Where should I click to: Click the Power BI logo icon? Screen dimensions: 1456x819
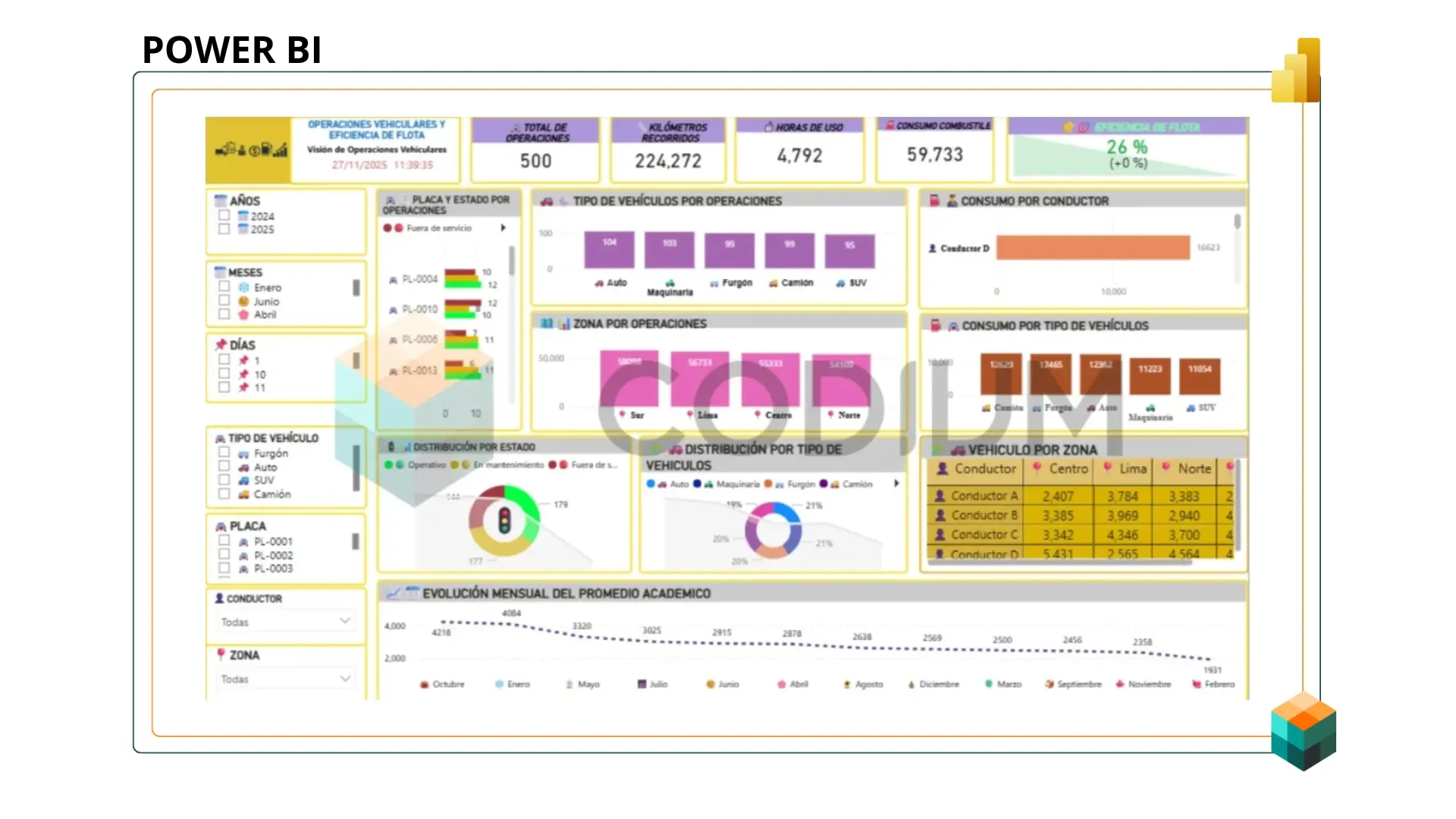tap(1297, 71)
